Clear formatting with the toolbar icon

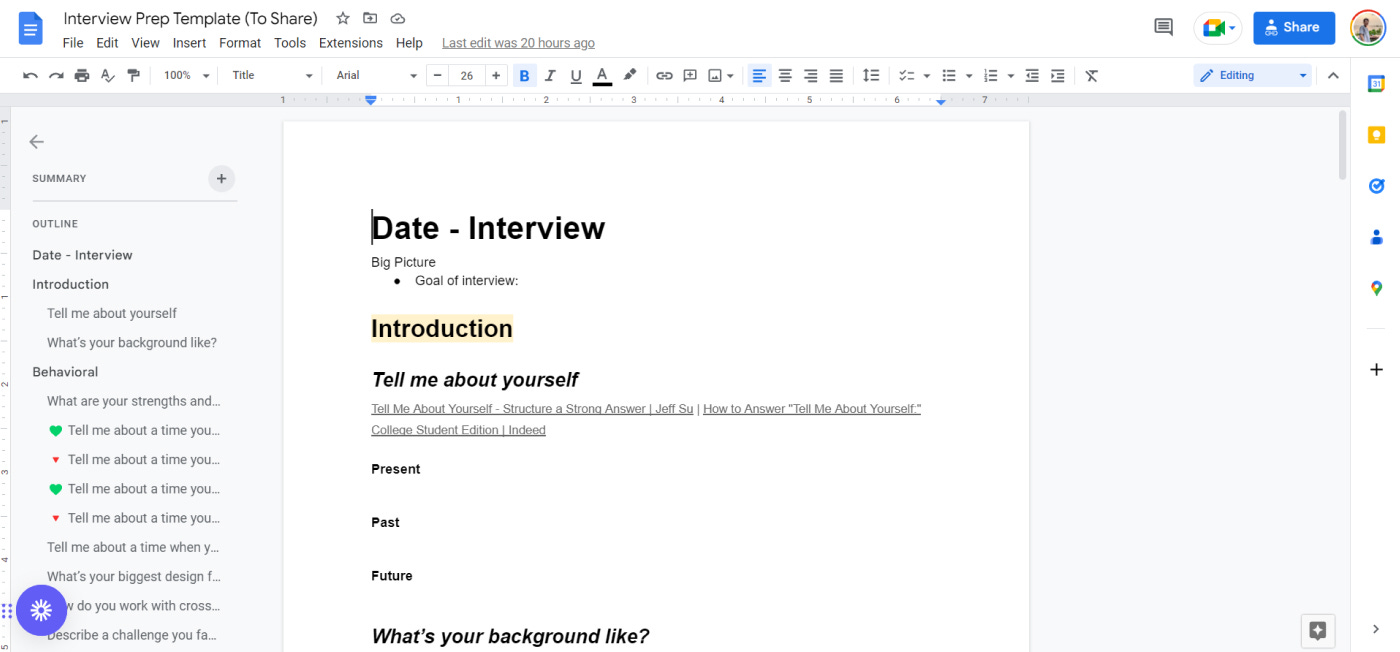tap(1091, 75)
